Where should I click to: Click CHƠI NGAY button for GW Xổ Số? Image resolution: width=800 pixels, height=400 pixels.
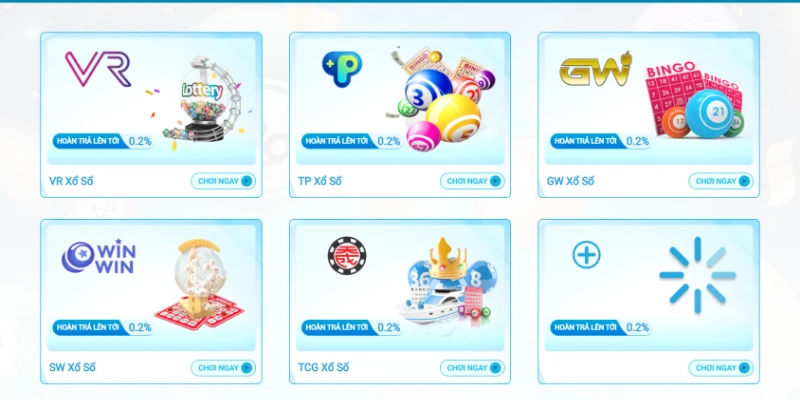pyautogui.click(x=721, y=181)
